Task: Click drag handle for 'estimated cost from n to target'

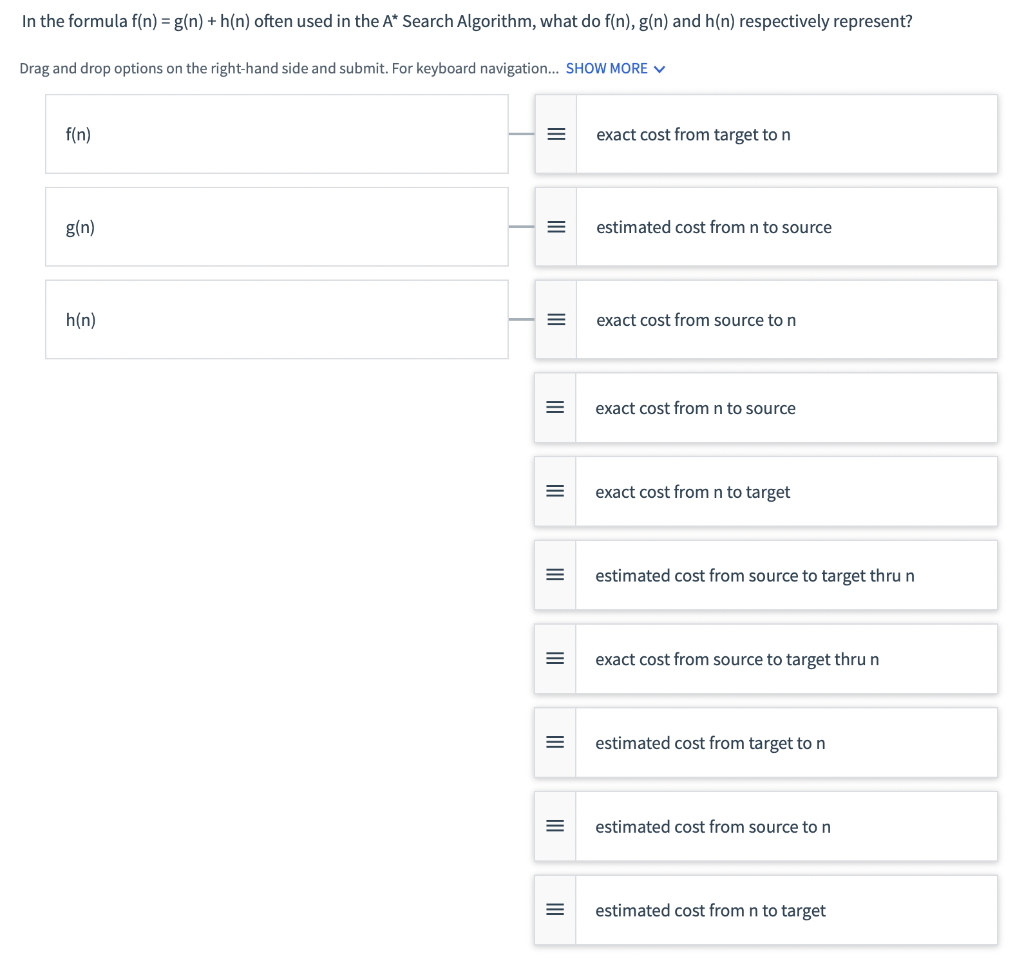Action: pyautogui.click(x=555, y=909)
